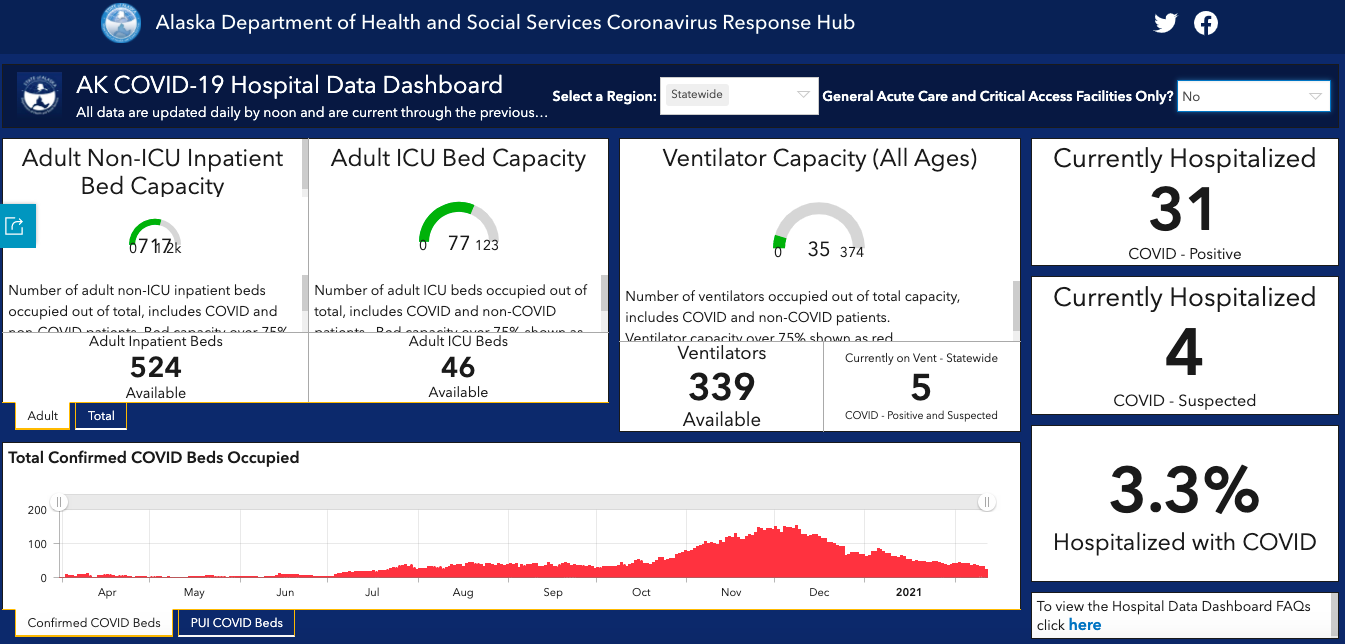This screenshot has width=1345, height=644.
Task: Select the Adult beds tab
Action: (43, 416)
